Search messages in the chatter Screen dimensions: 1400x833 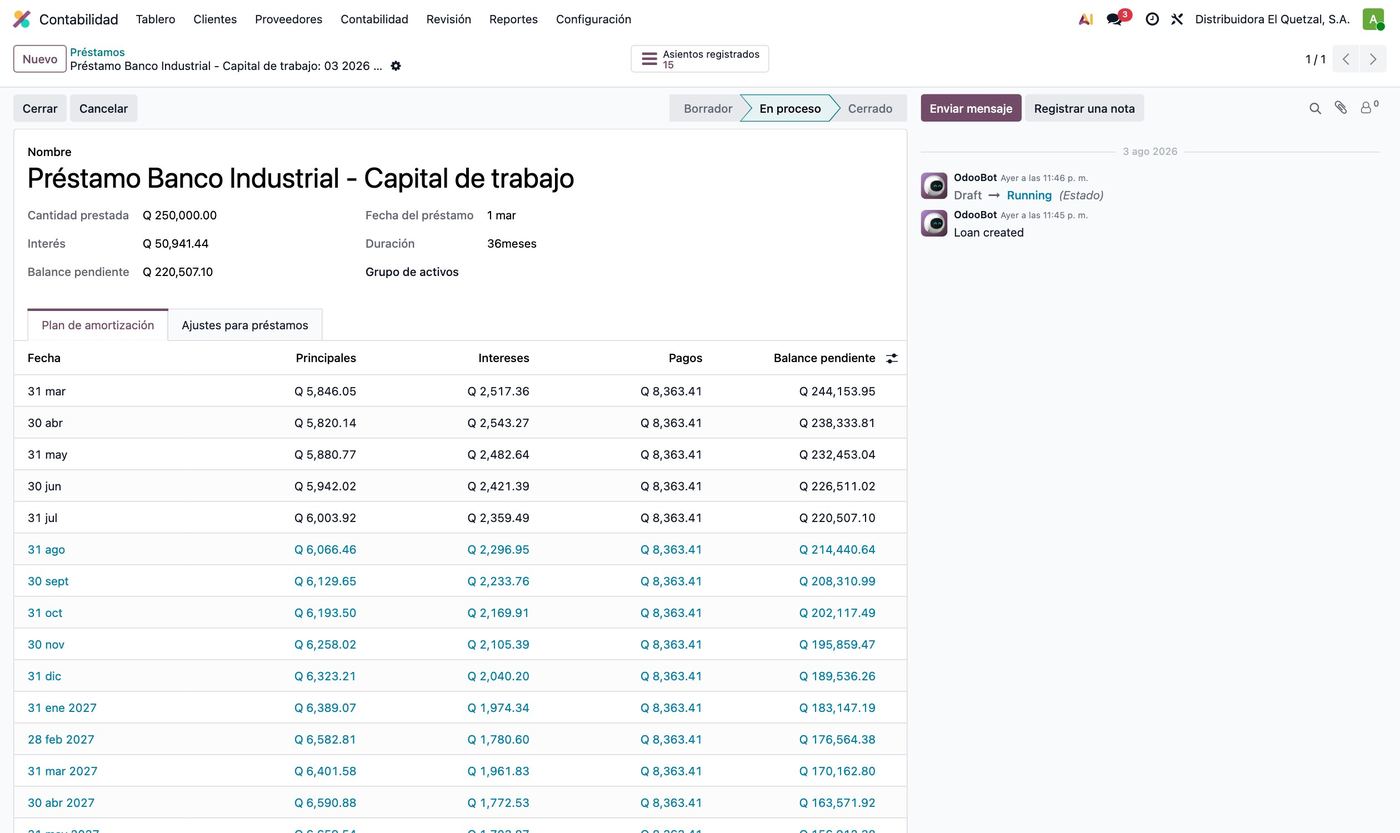1315,108
